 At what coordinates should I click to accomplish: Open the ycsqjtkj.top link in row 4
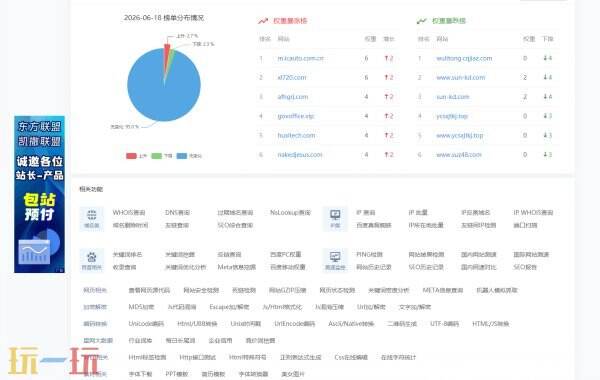452,116
